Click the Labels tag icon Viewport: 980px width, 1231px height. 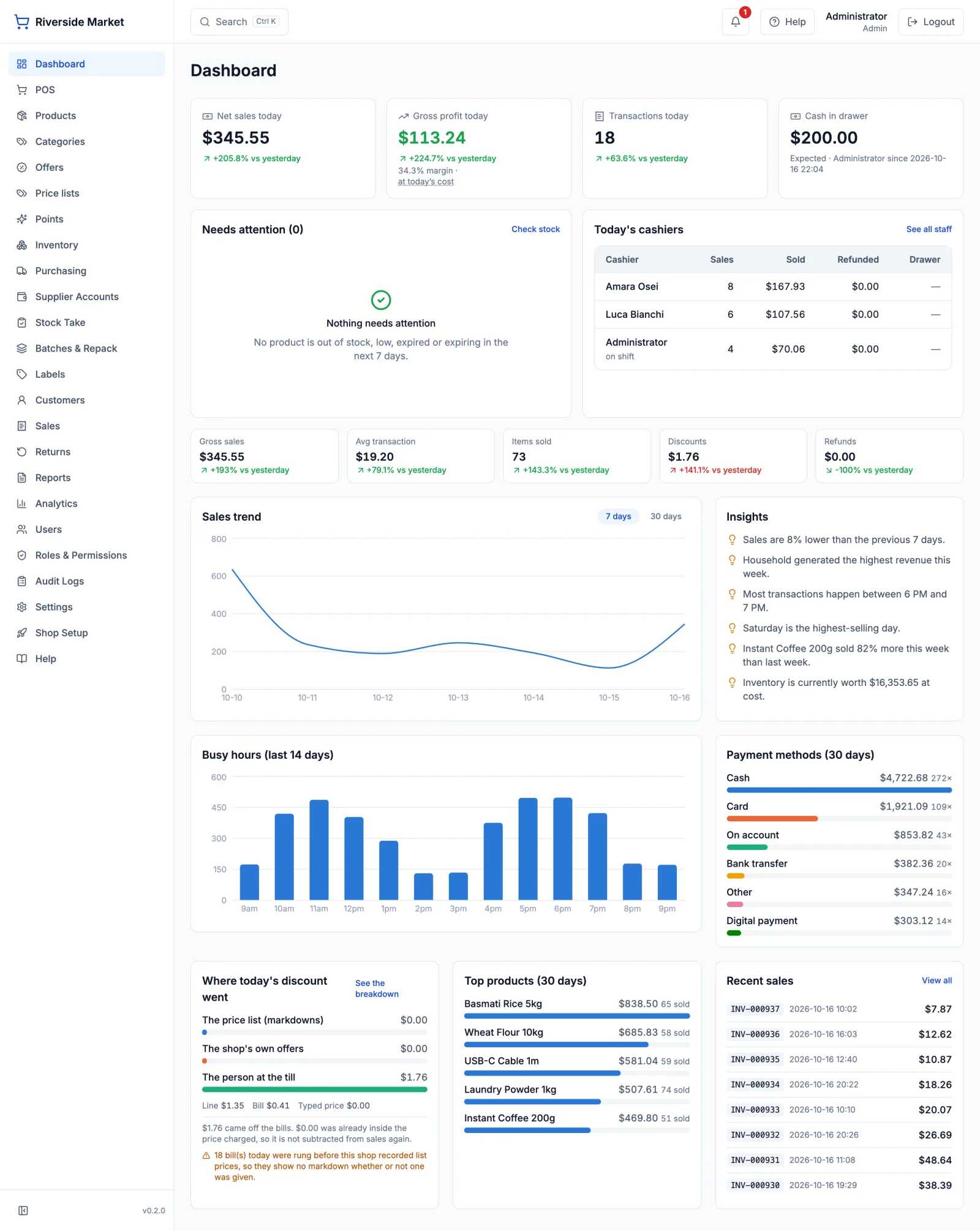pyautogui.click(x=22, y=374)
